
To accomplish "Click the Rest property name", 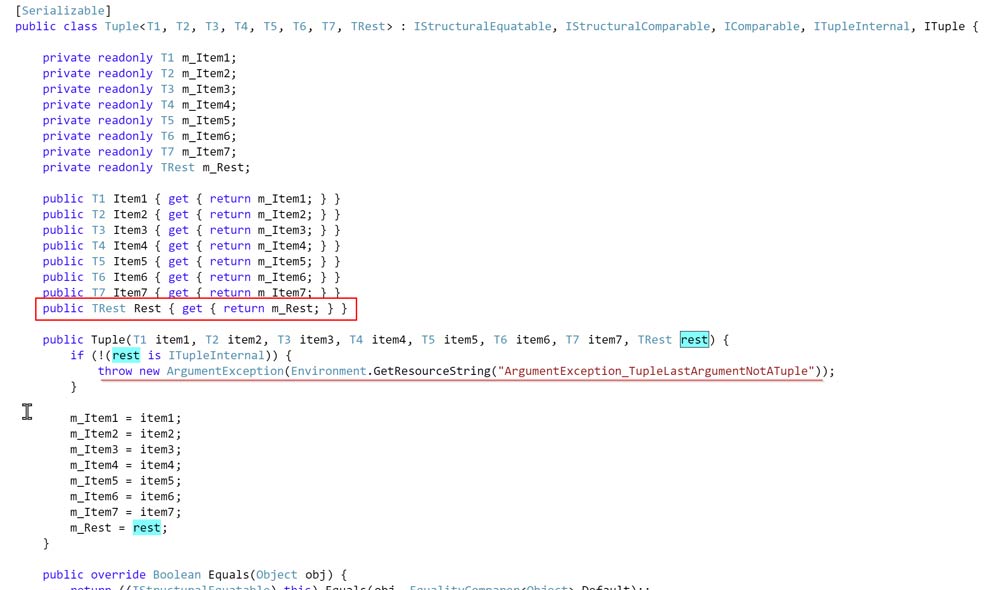I will click(147, 309).
